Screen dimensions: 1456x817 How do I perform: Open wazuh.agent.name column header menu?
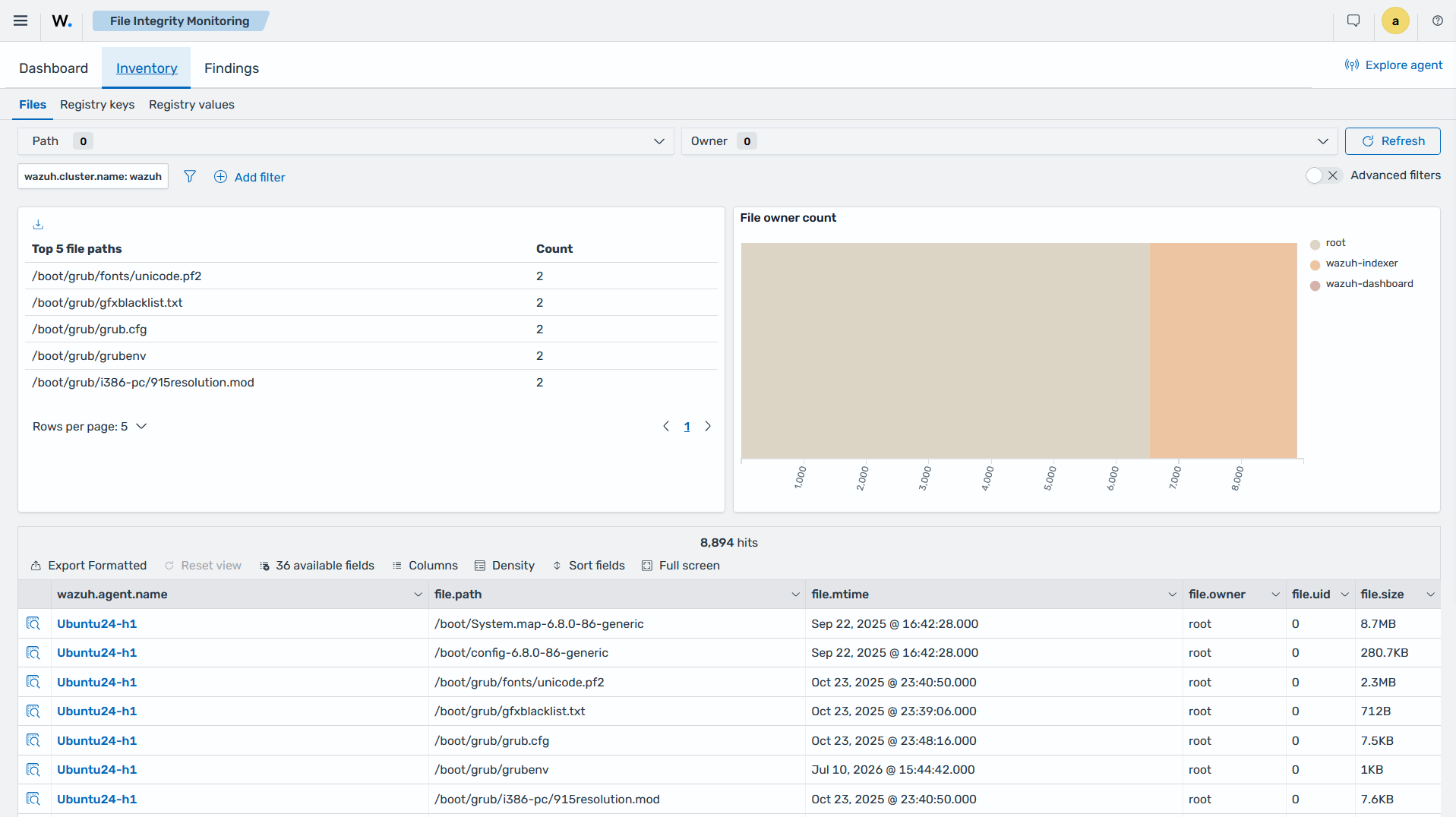pos(418,595)
